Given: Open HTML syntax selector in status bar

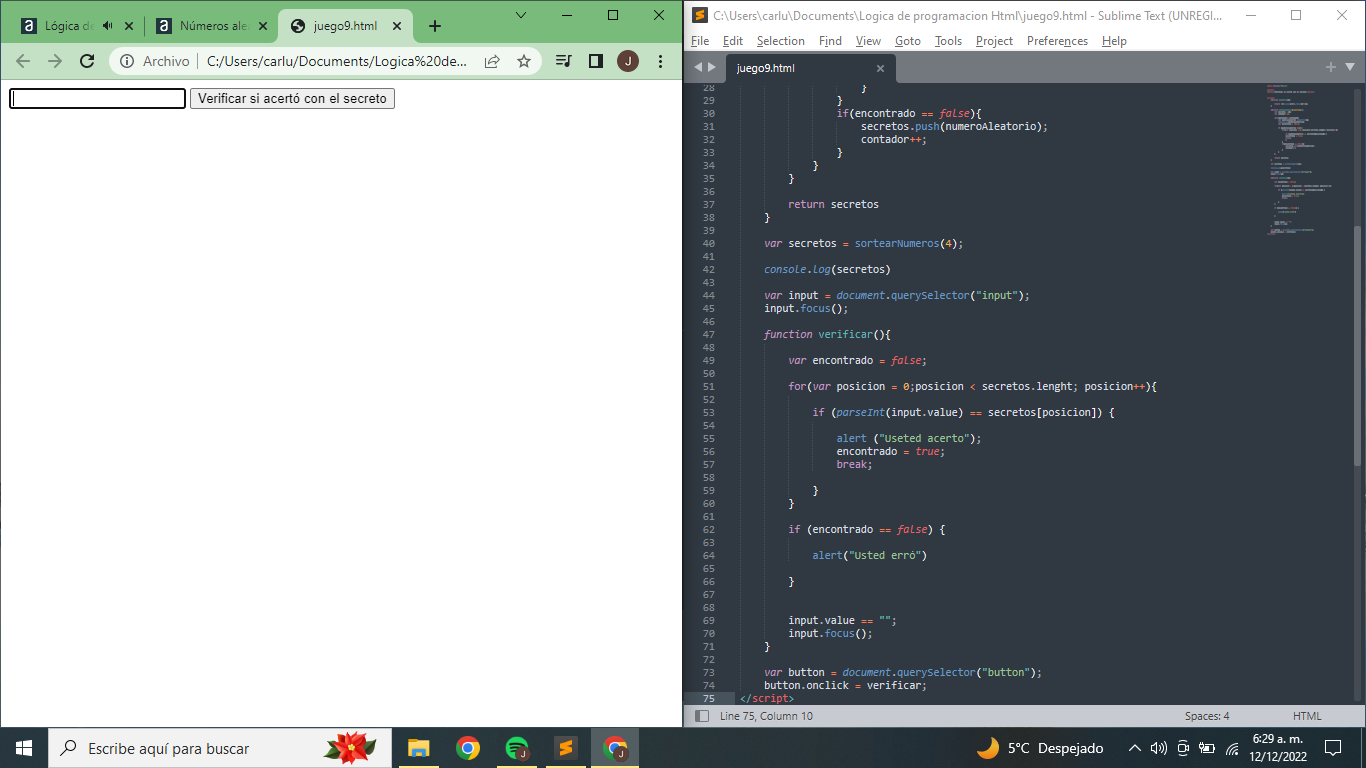Looking at the screenshot, I should [1307, 716].
